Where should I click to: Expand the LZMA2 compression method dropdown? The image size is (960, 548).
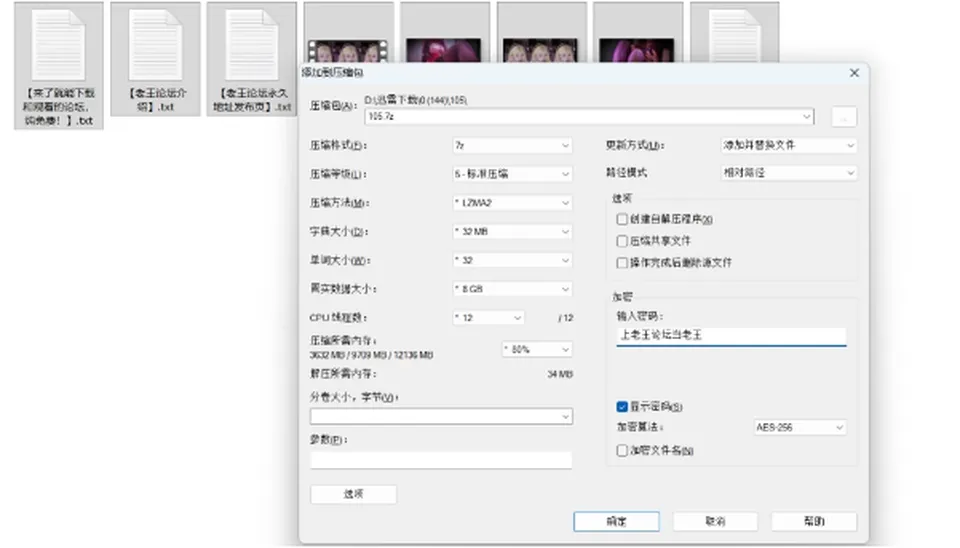(512, 203)
